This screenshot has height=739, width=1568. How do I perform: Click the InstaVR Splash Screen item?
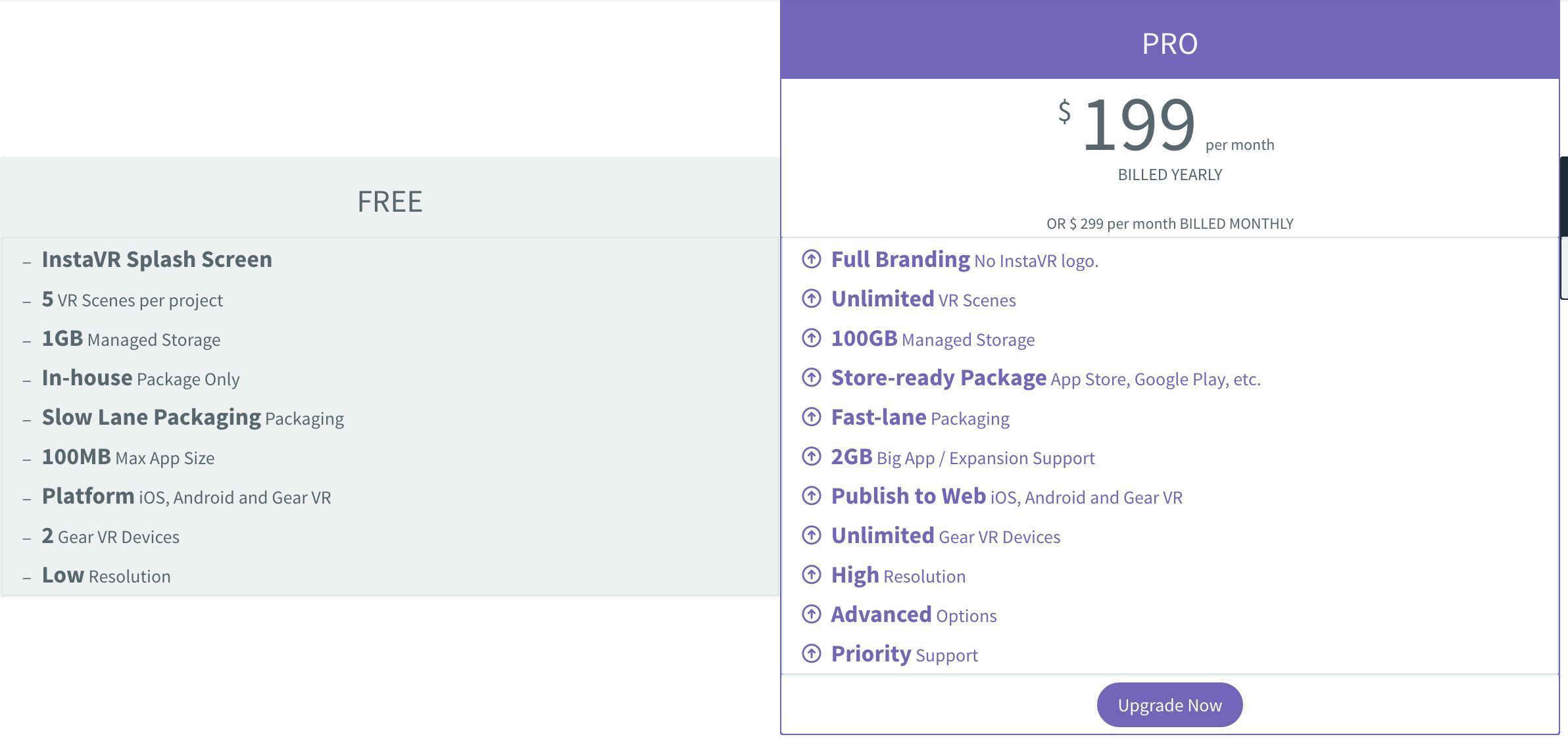coord(157,259)
